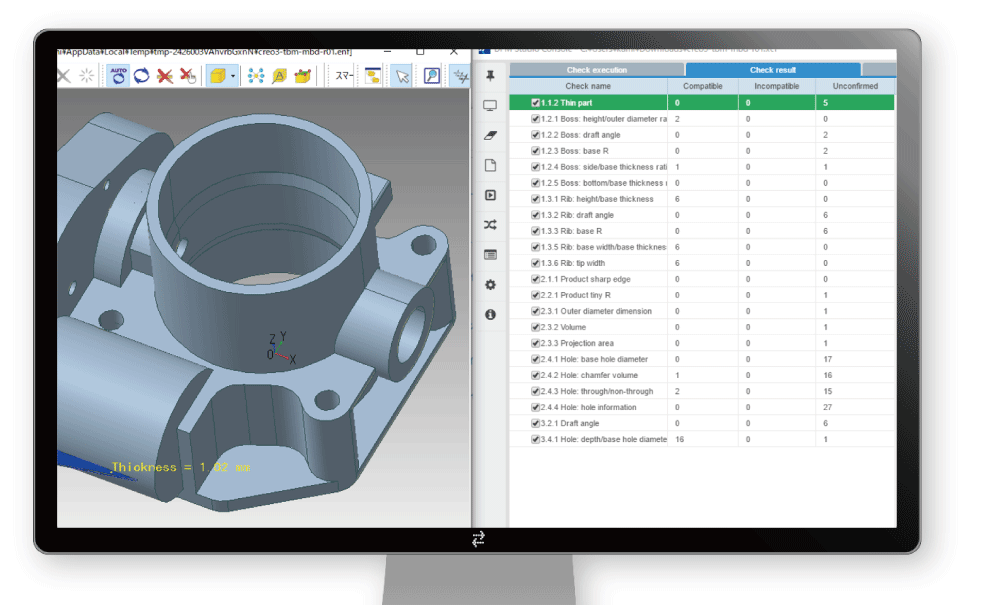Select the magnifier zoom tool
1000x605 pixels.
coord(432,77)
